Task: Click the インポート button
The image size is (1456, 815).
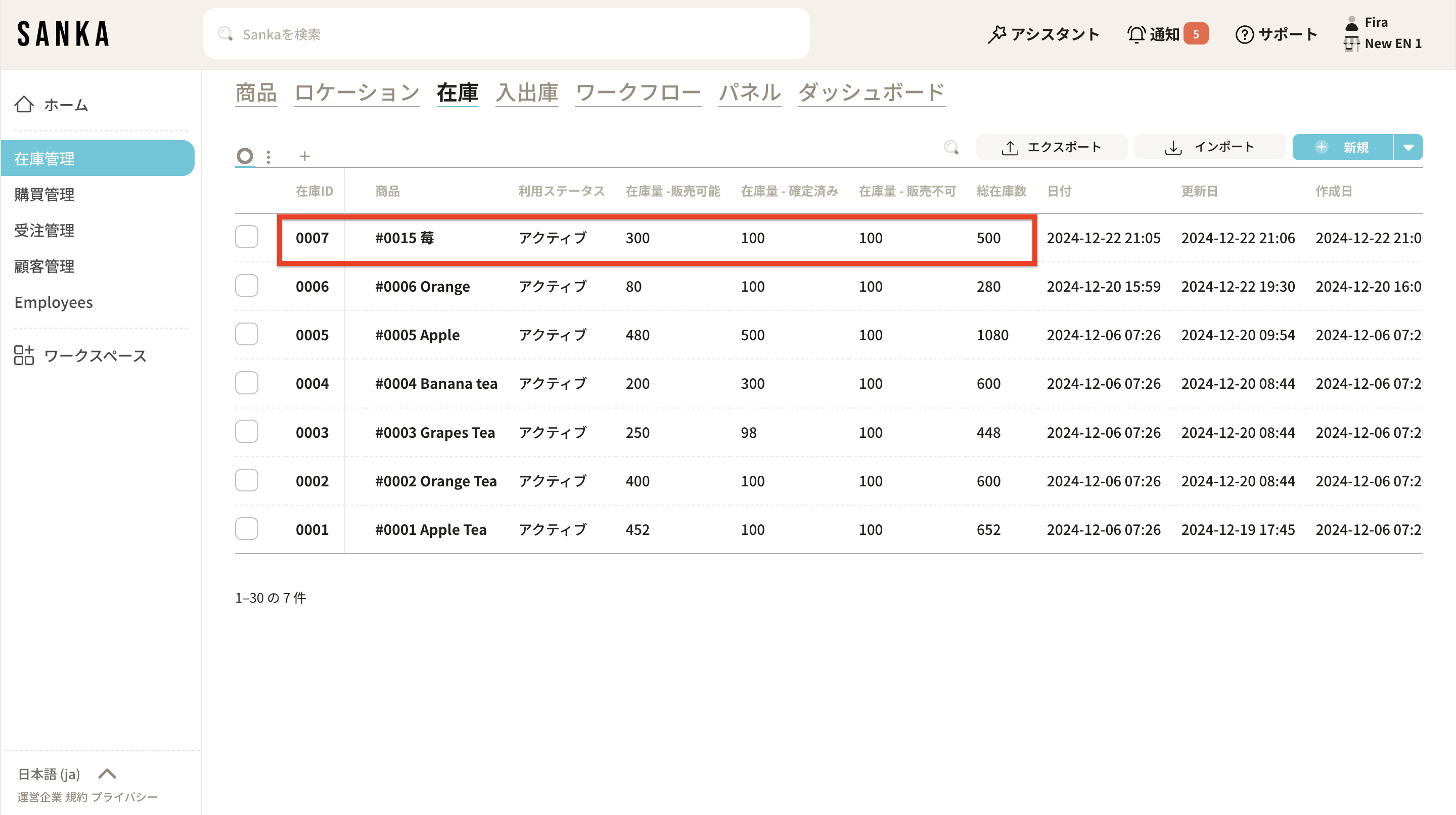Action: (x=1210, y=148)
